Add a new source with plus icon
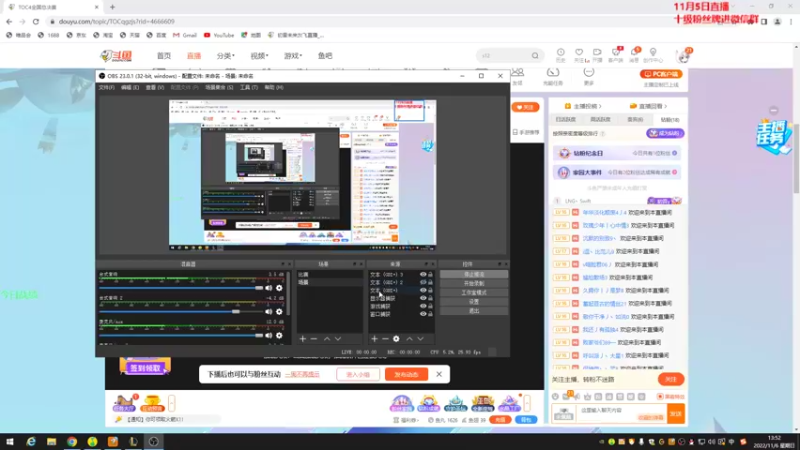This screenshot has width=800, height=450. point(374,339)
